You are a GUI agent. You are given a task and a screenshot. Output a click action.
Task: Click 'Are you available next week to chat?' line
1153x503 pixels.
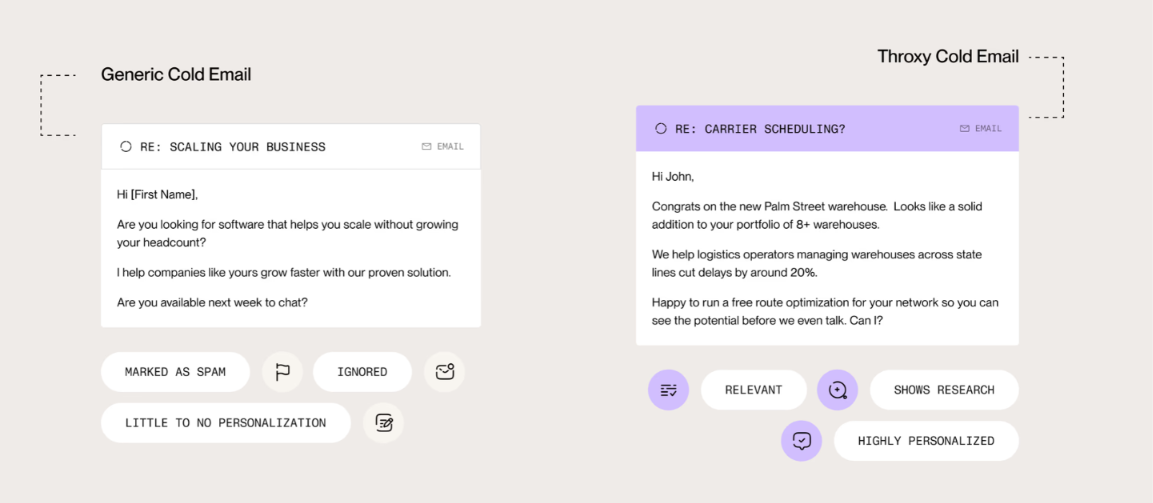coord(213,302)
